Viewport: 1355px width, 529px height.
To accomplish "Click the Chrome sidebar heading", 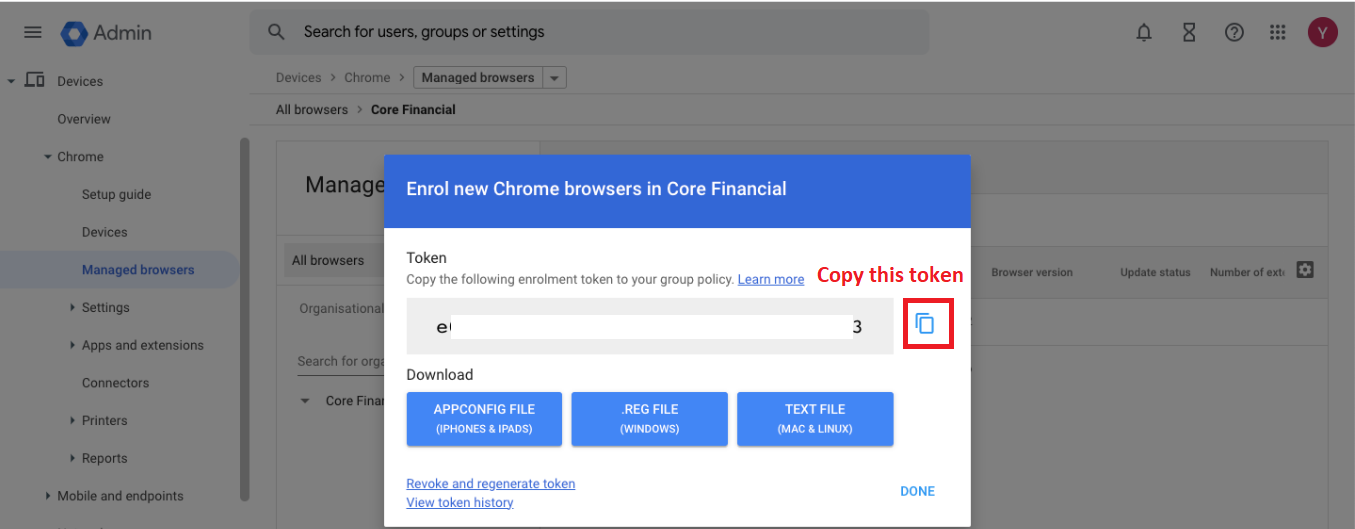I will tap(80, 157).
